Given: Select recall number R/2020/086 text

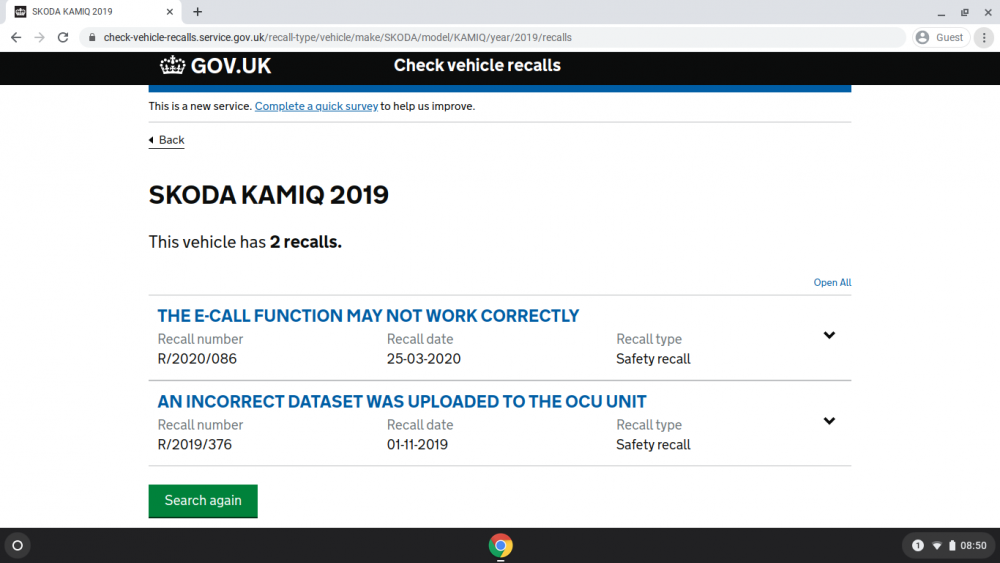Looking at the screenshot, I should [197, 359].
